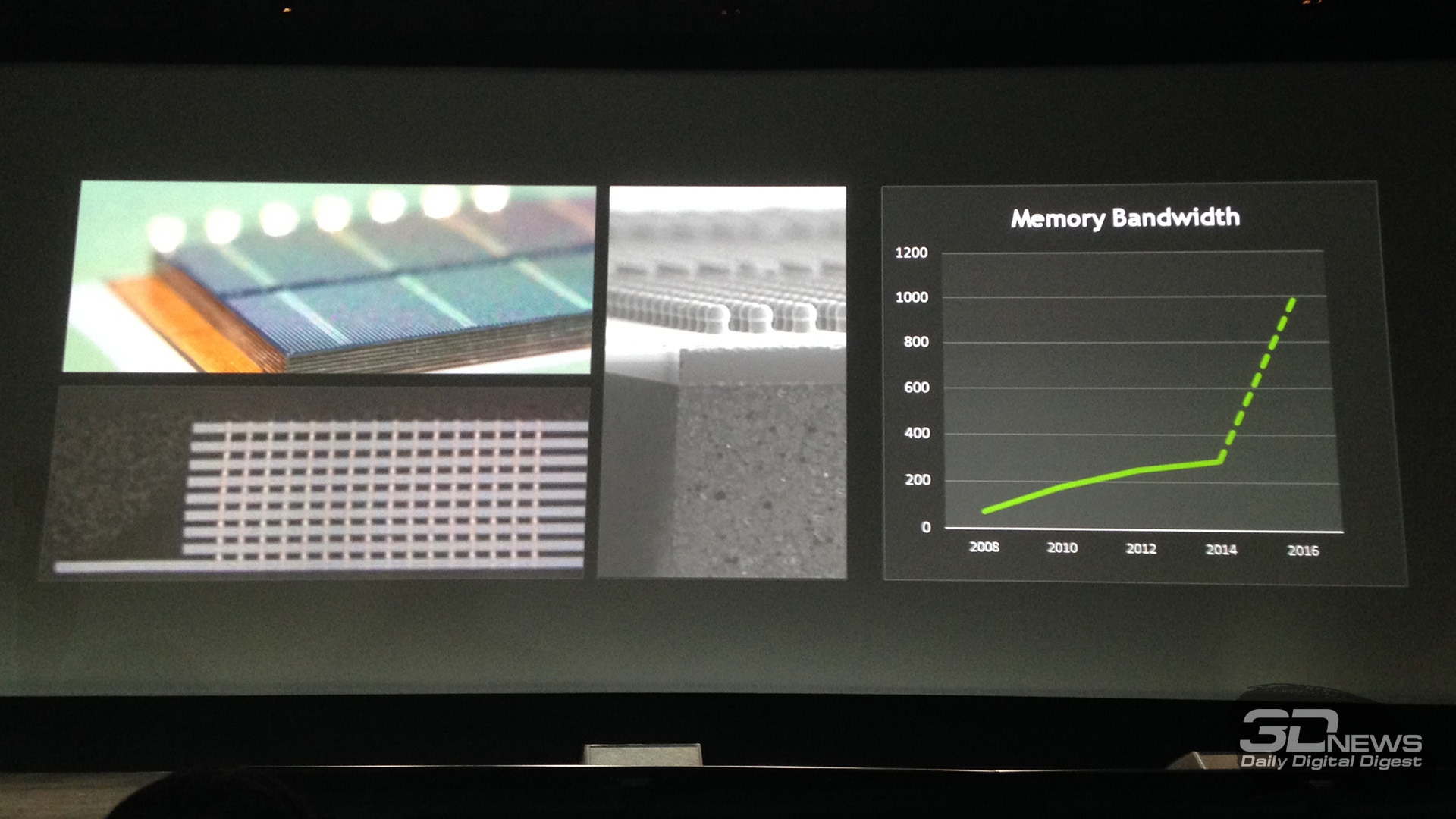This screenshot has width=1456, height=819.
Task: Select the 2010 x-axis label
Action: pos(1062,548)
